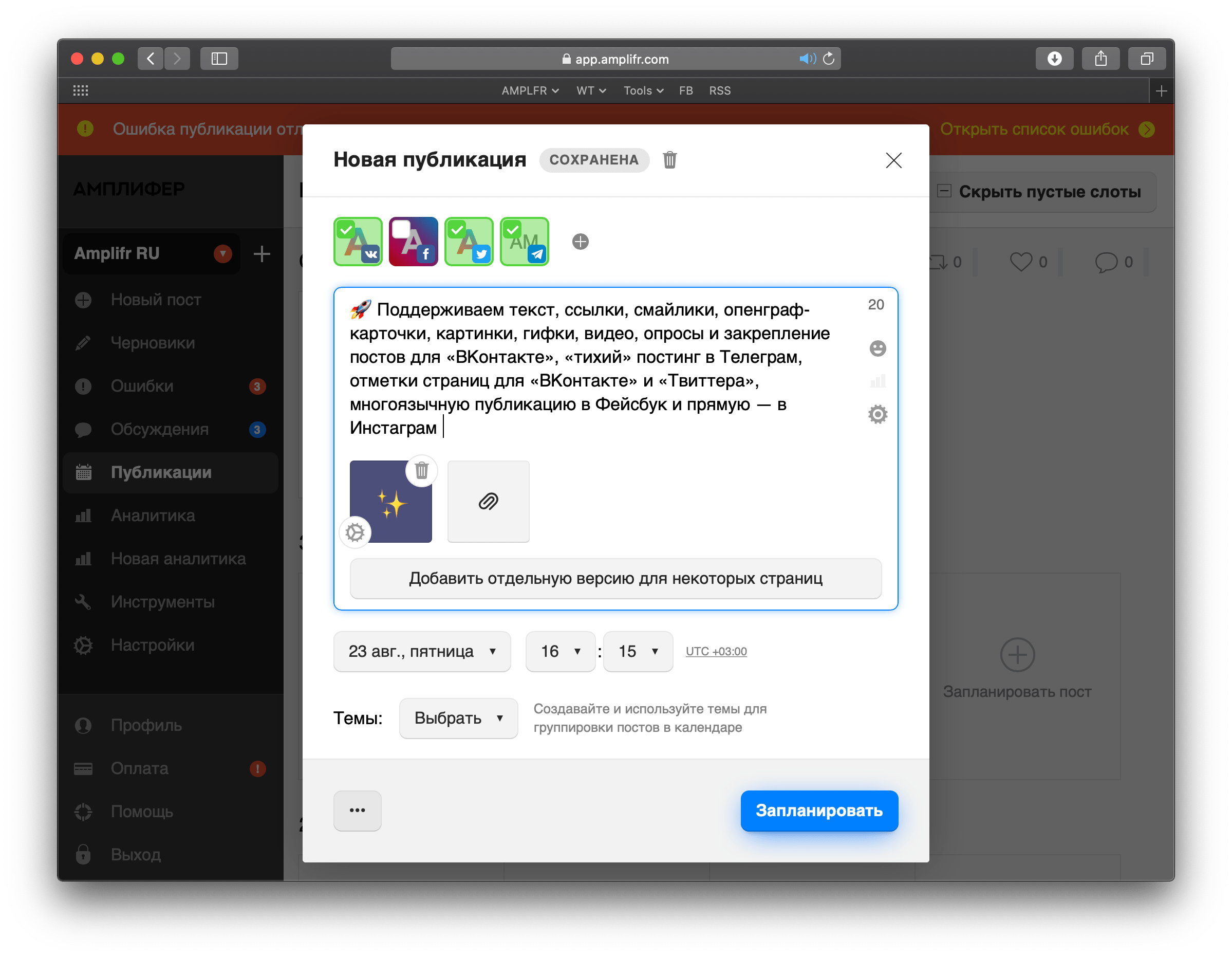Screen dimensions: 1232x957
Task: Open the hour dropdown showing 16
Action: 560,651
